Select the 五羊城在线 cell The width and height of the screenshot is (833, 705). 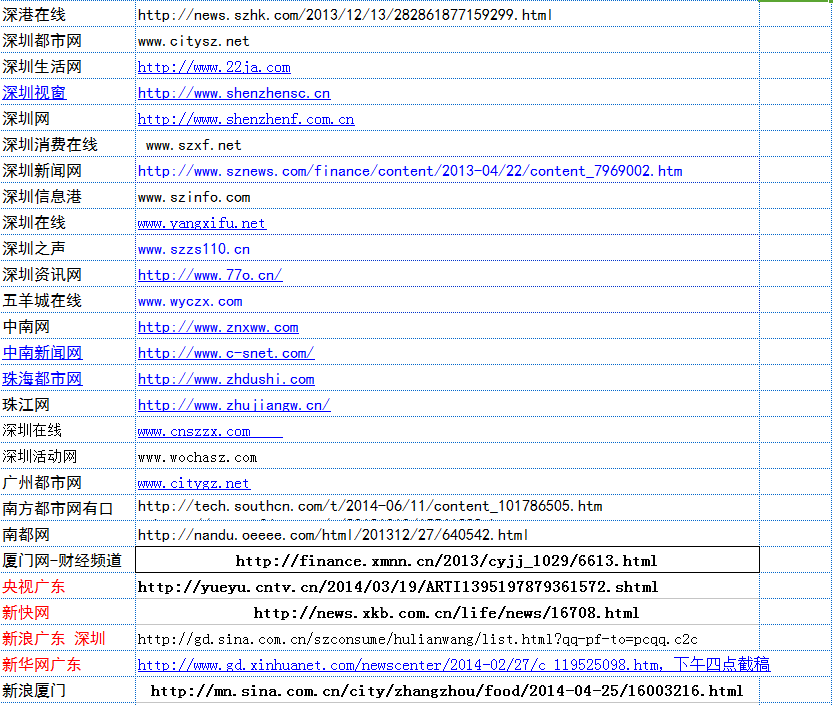click(68, 301)
